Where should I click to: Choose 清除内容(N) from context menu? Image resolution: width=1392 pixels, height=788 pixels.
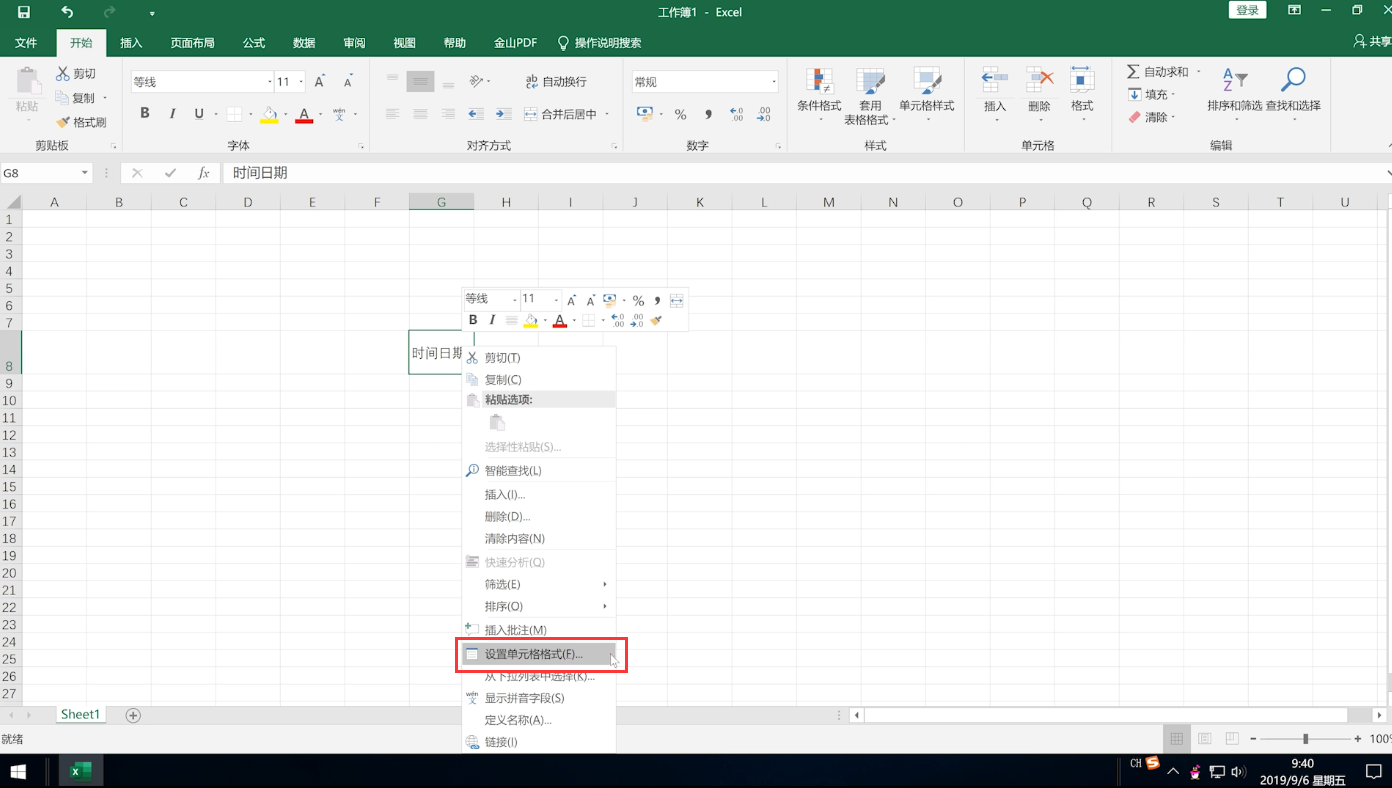539,538
